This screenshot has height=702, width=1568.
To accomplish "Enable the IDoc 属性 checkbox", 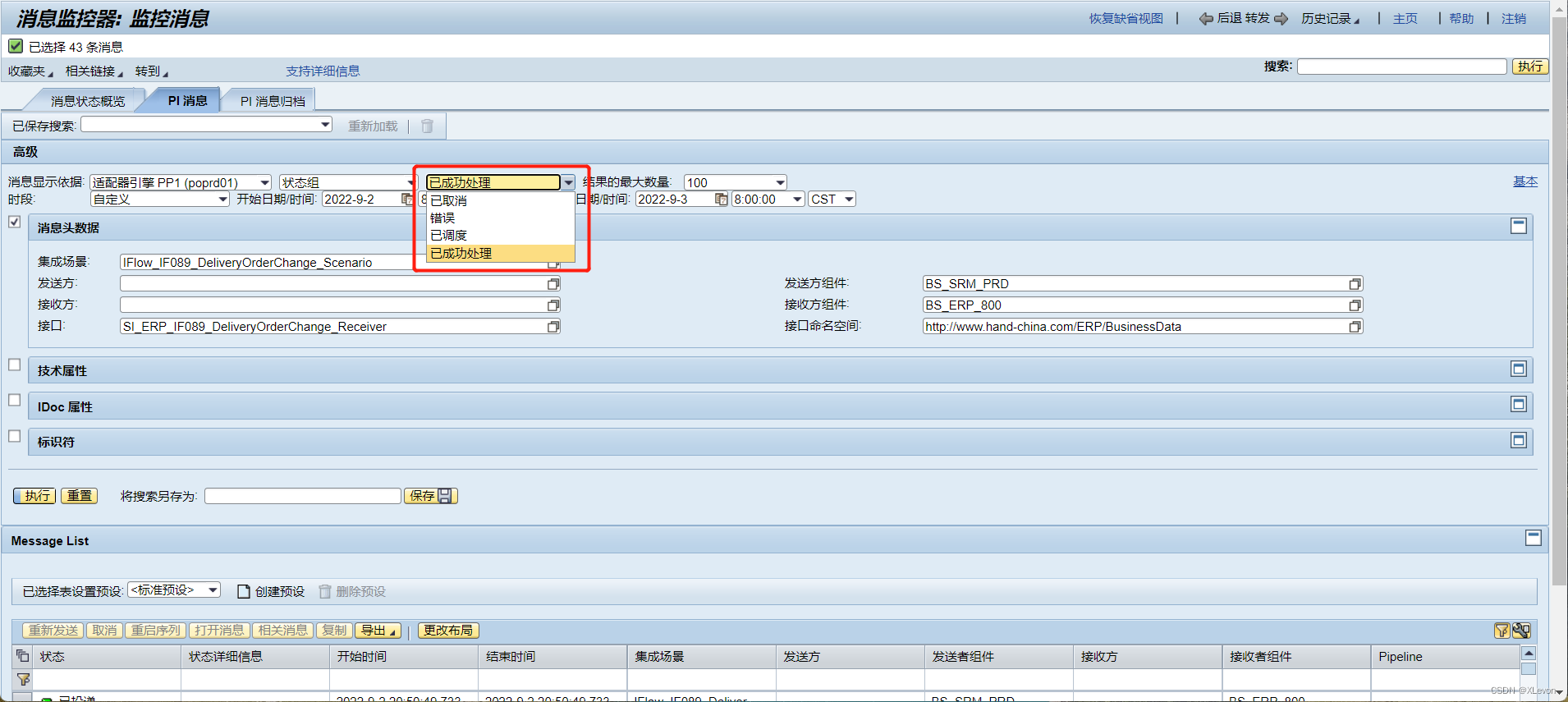I will [15, 400].
